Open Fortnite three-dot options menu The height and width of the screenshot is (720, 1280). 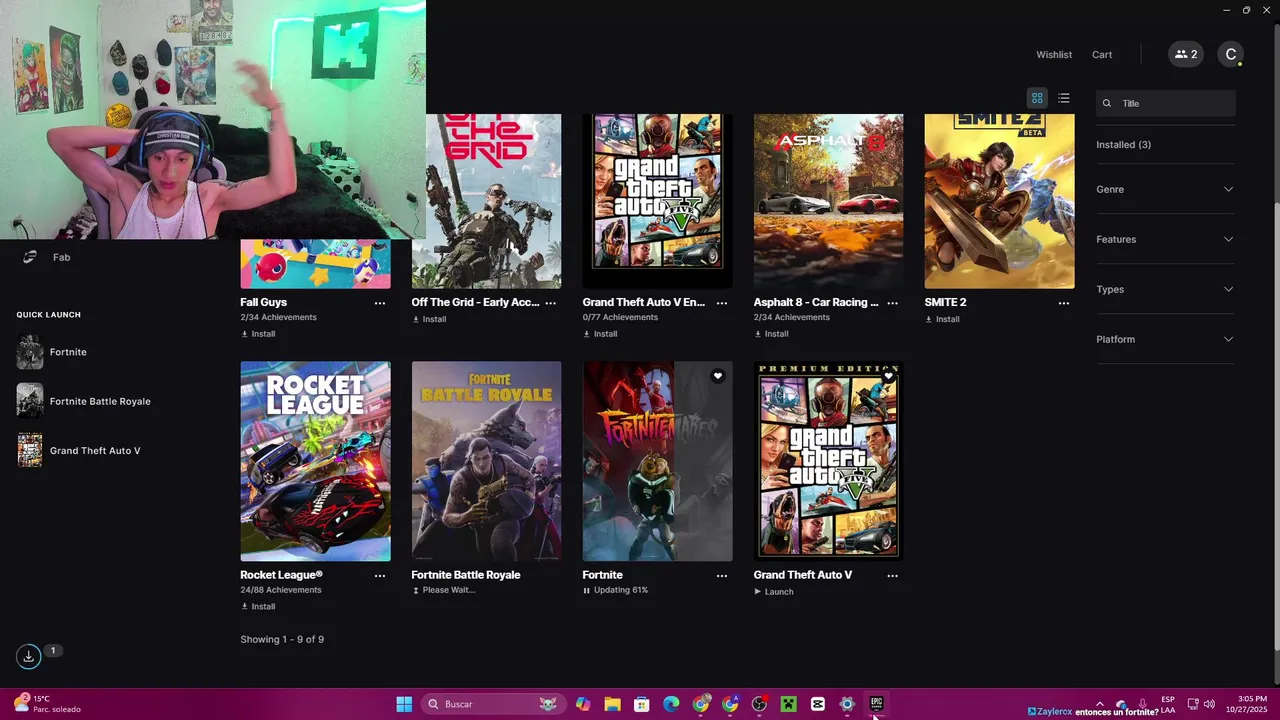[x=722, y=576]
